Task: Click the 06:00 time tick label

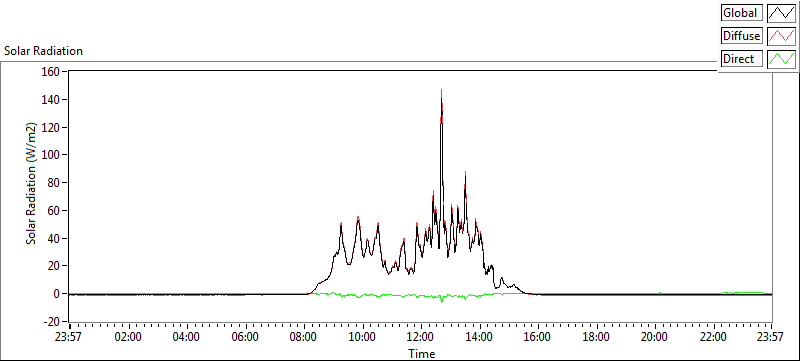Action: pyautogui.click(x=246, y=337)
